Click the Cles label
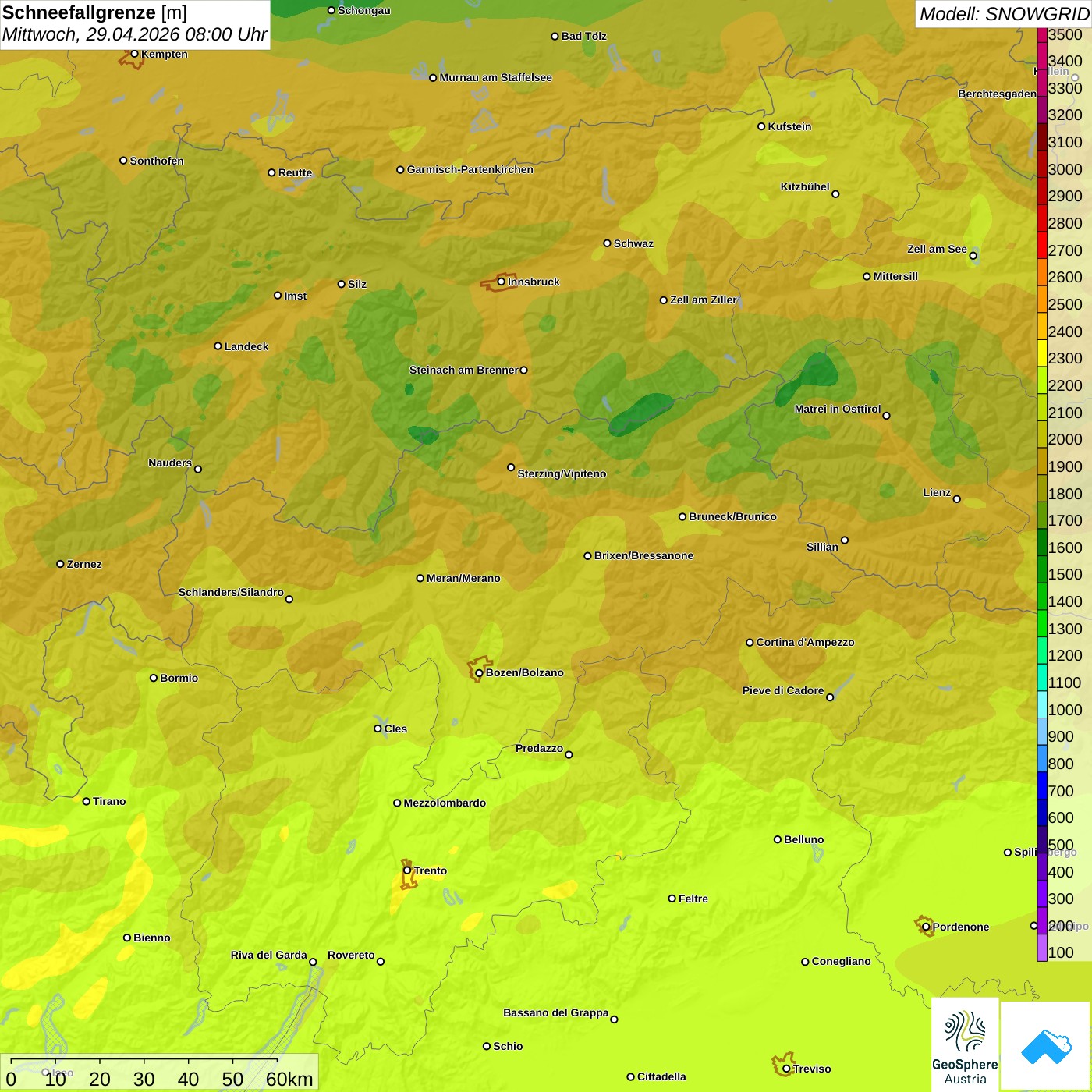The height and width of the screenshot is (1092, 1092). pyautogui.click(x=395, y=729)
